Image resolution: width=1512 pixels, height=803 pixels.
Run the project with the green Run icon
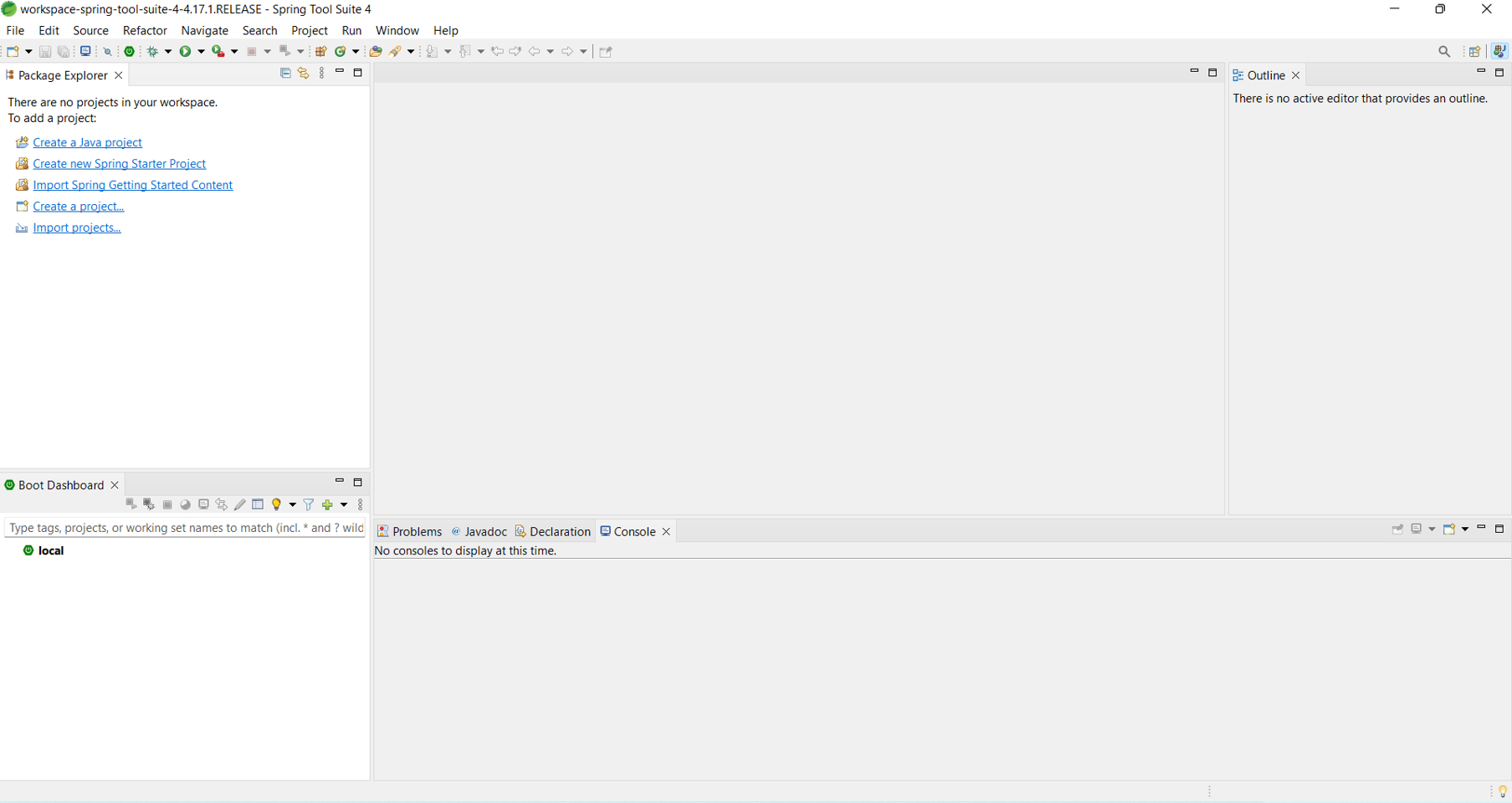[x=187, y=51]
